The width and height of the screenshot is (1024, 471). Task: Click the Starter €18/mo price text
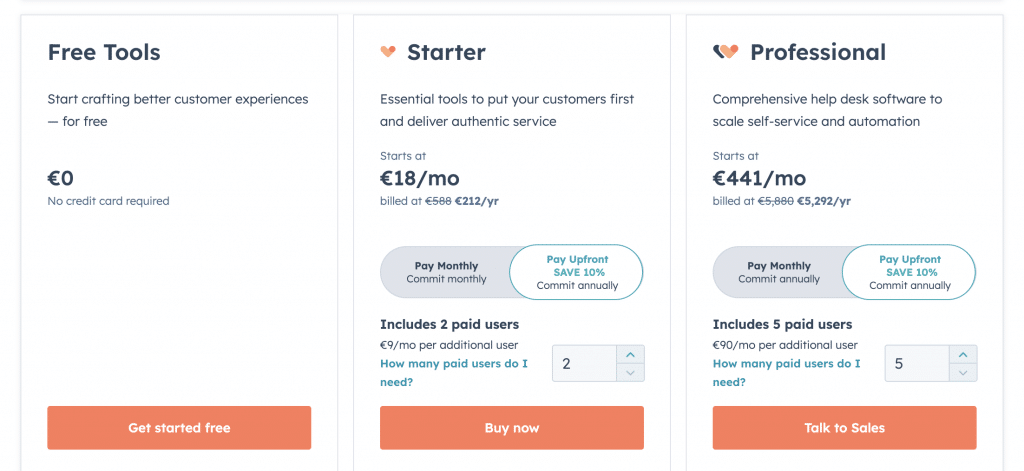[420, 178]
